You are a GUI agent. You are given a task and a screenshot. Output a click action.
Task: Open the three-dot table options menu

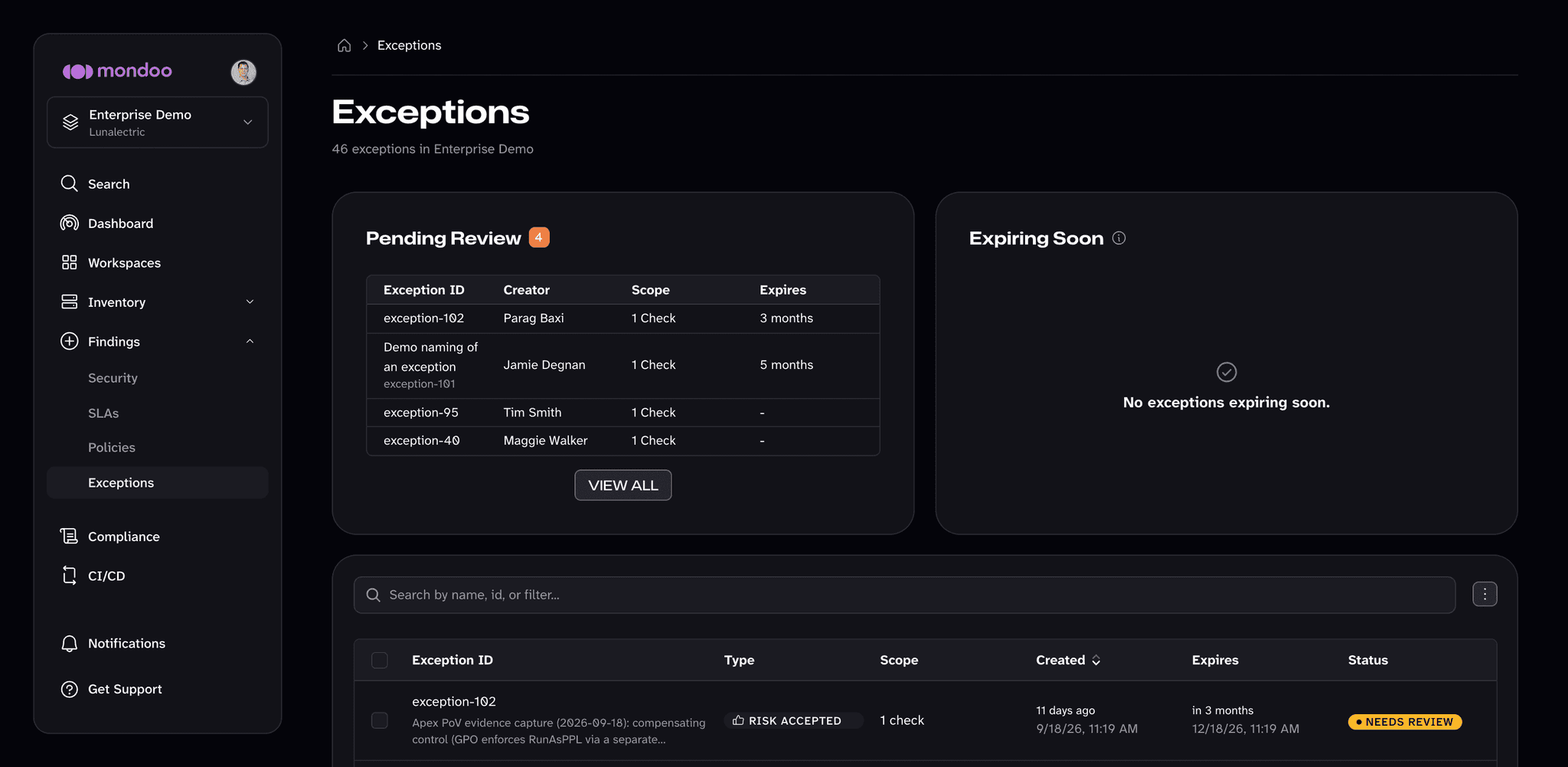tap(1485, 594)
